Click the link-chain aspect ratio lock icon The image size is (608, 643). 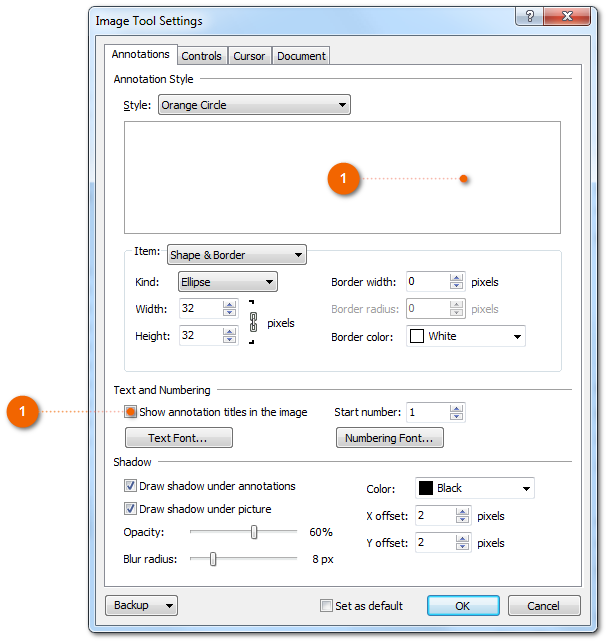tap(253, 322)
